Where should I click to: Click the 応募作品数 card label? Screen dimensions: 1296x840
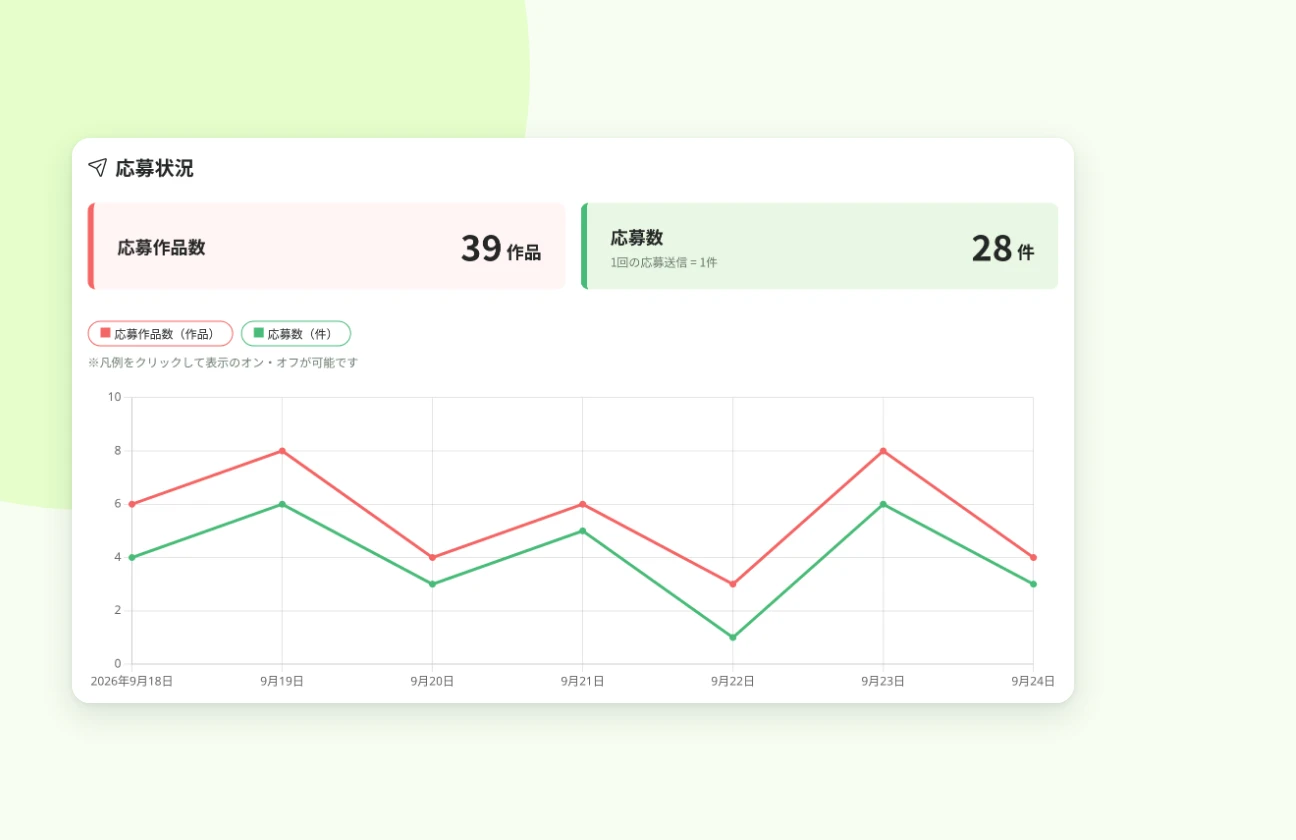(161, 247)
